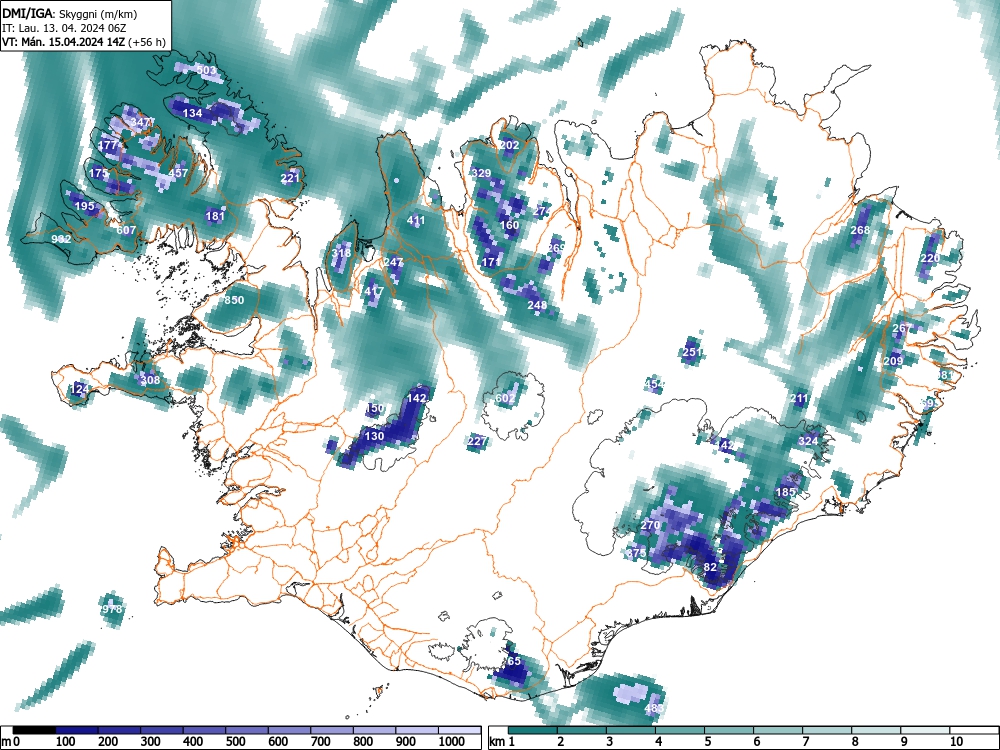Click the 457 visibility label
Viewport: 1000px width, 750px height.
(178, 173)
